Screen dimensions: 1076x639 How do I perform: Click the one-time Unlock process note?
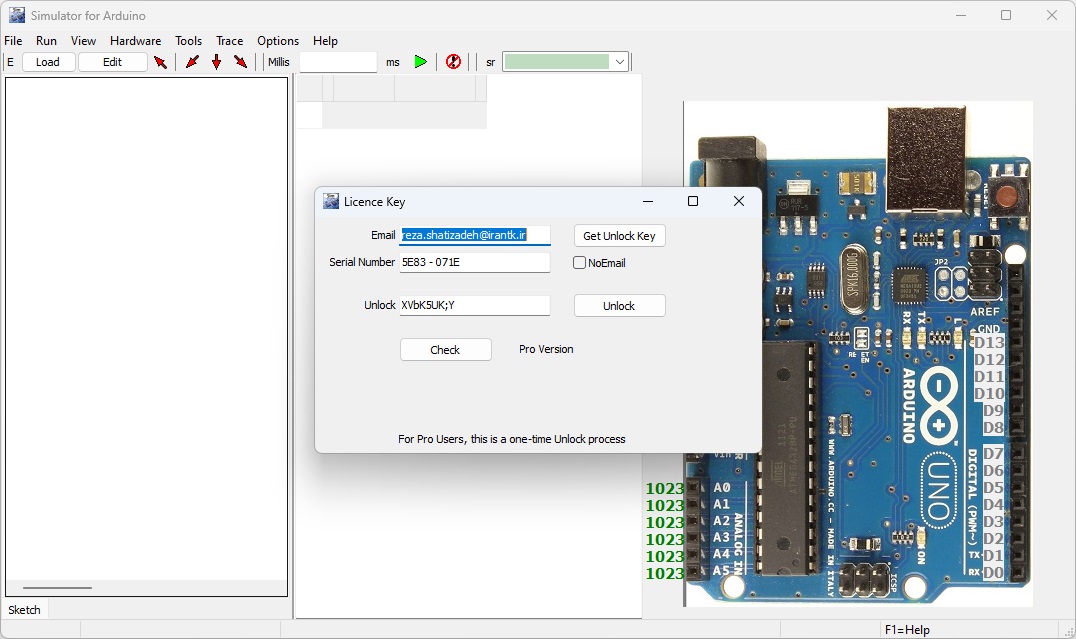point(512,439)
